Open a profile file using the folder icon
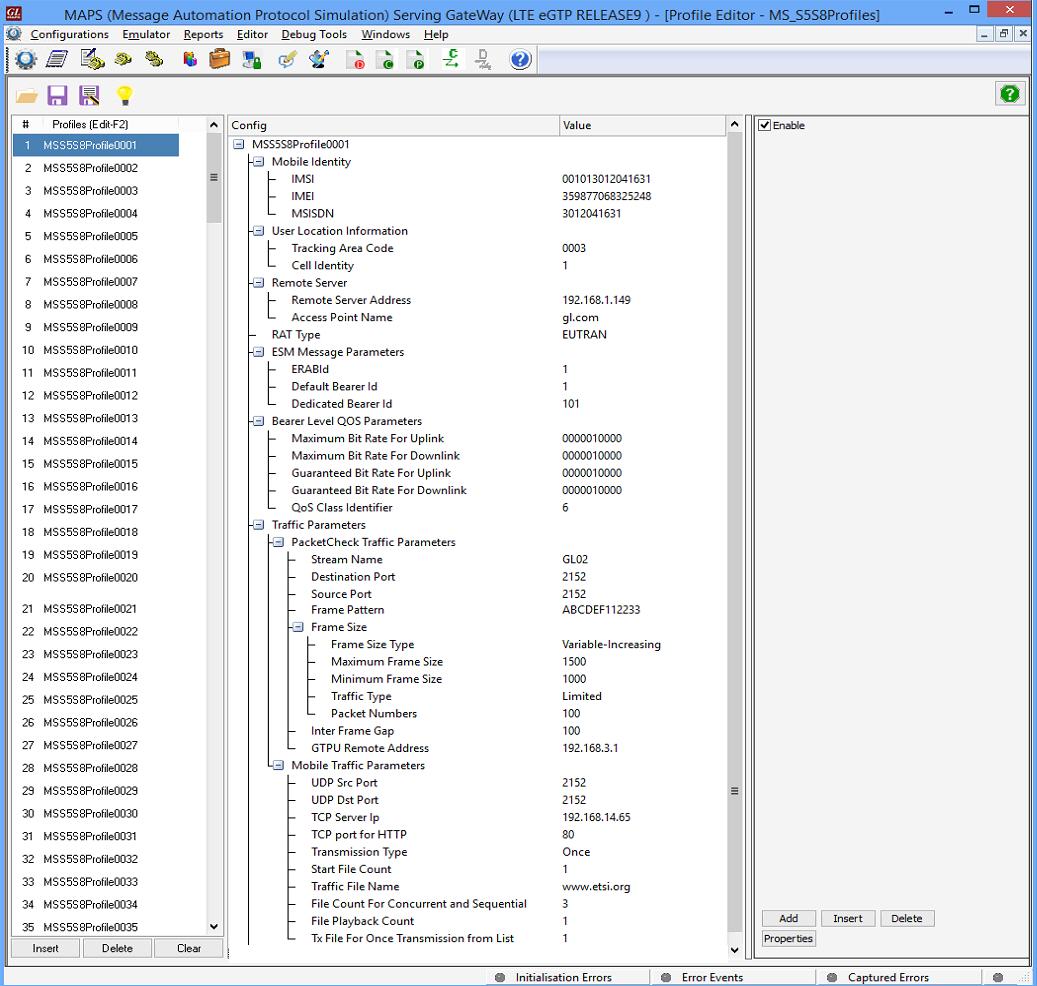The image size is (1037, 986). point(26,93)
